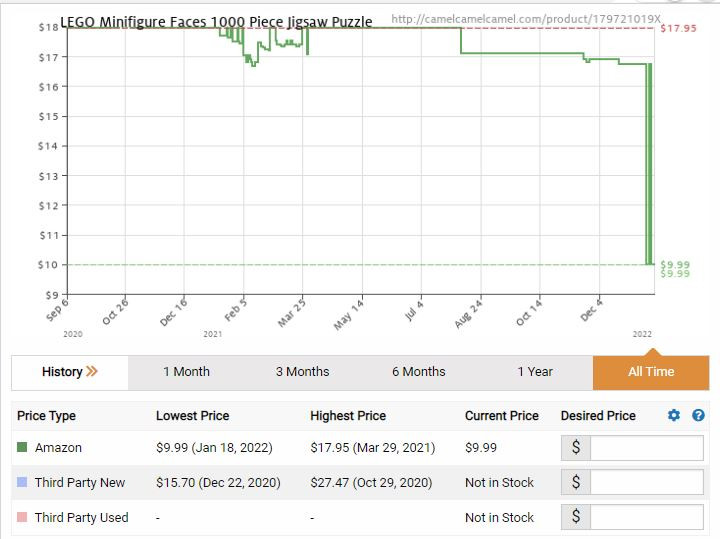The height and width of the screenshot is (539, 720).
Task: Open the History tab
Action: [70, 372]
